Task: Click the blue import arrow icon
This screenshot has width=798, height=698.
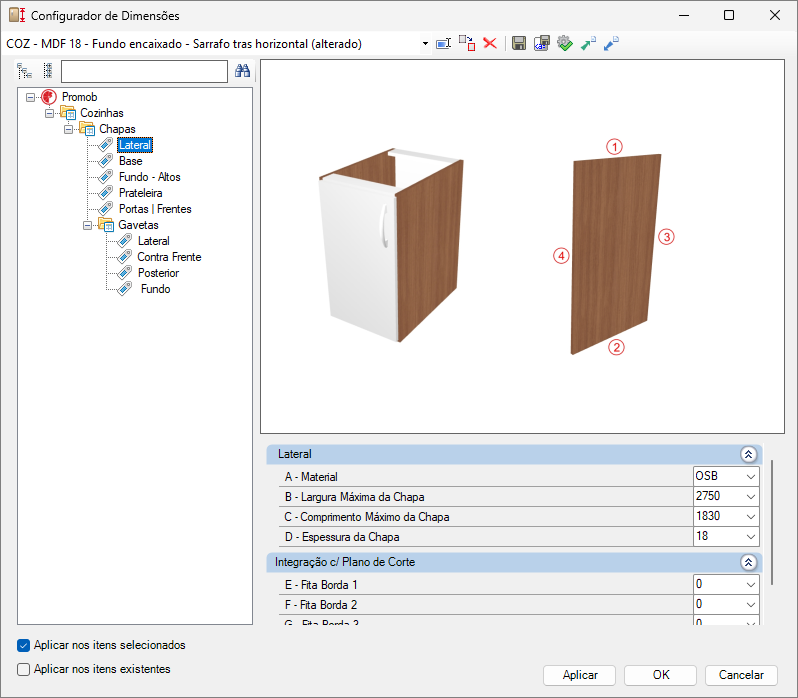Action: click(x=611, y=43)
